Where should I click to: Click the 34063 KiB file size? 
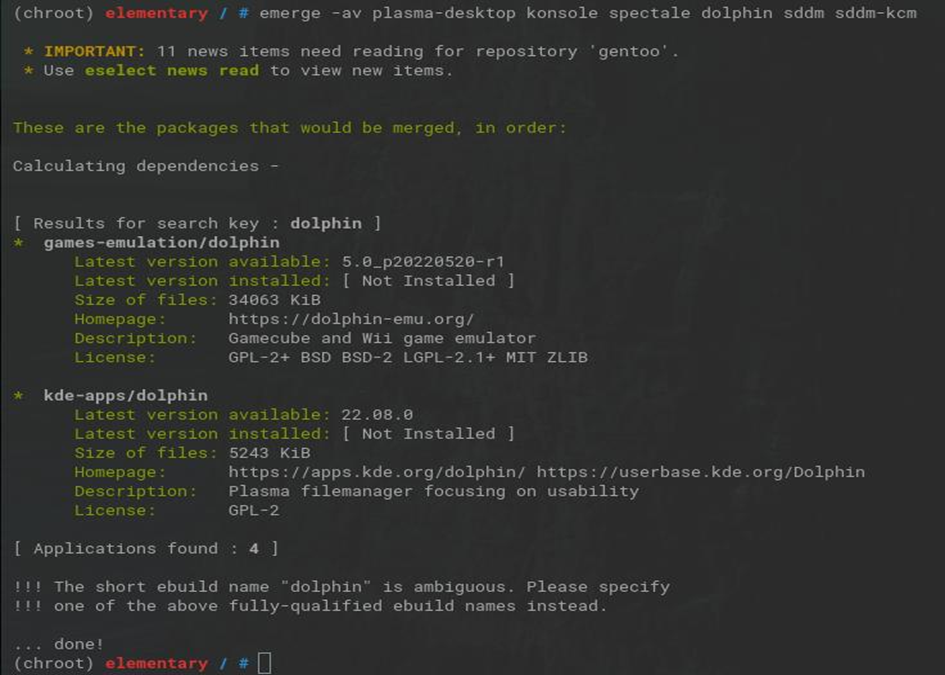point(274,300)
